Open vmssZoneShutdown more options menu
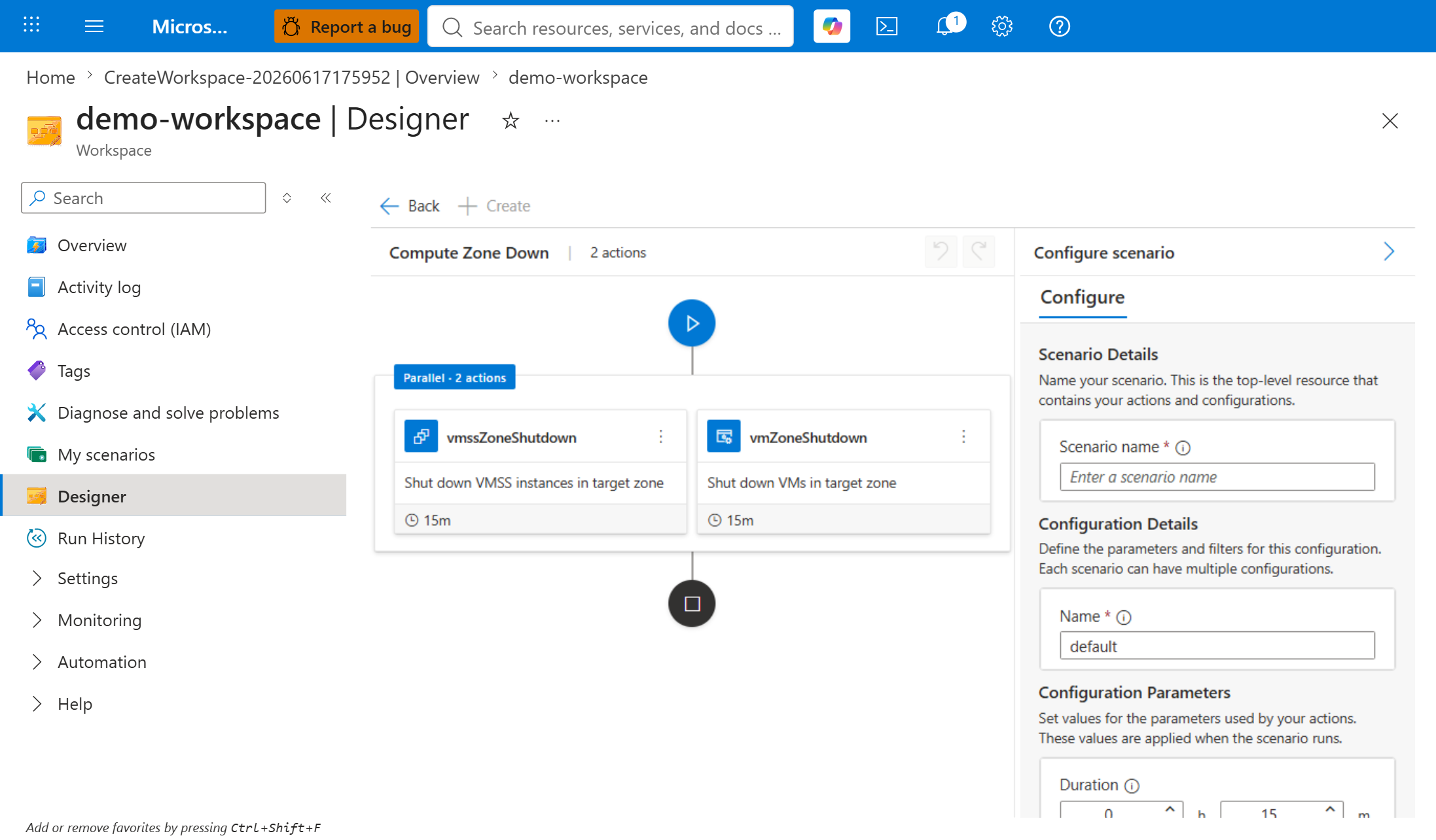This screenshot has width=1436, height=840. coord(661,436)
